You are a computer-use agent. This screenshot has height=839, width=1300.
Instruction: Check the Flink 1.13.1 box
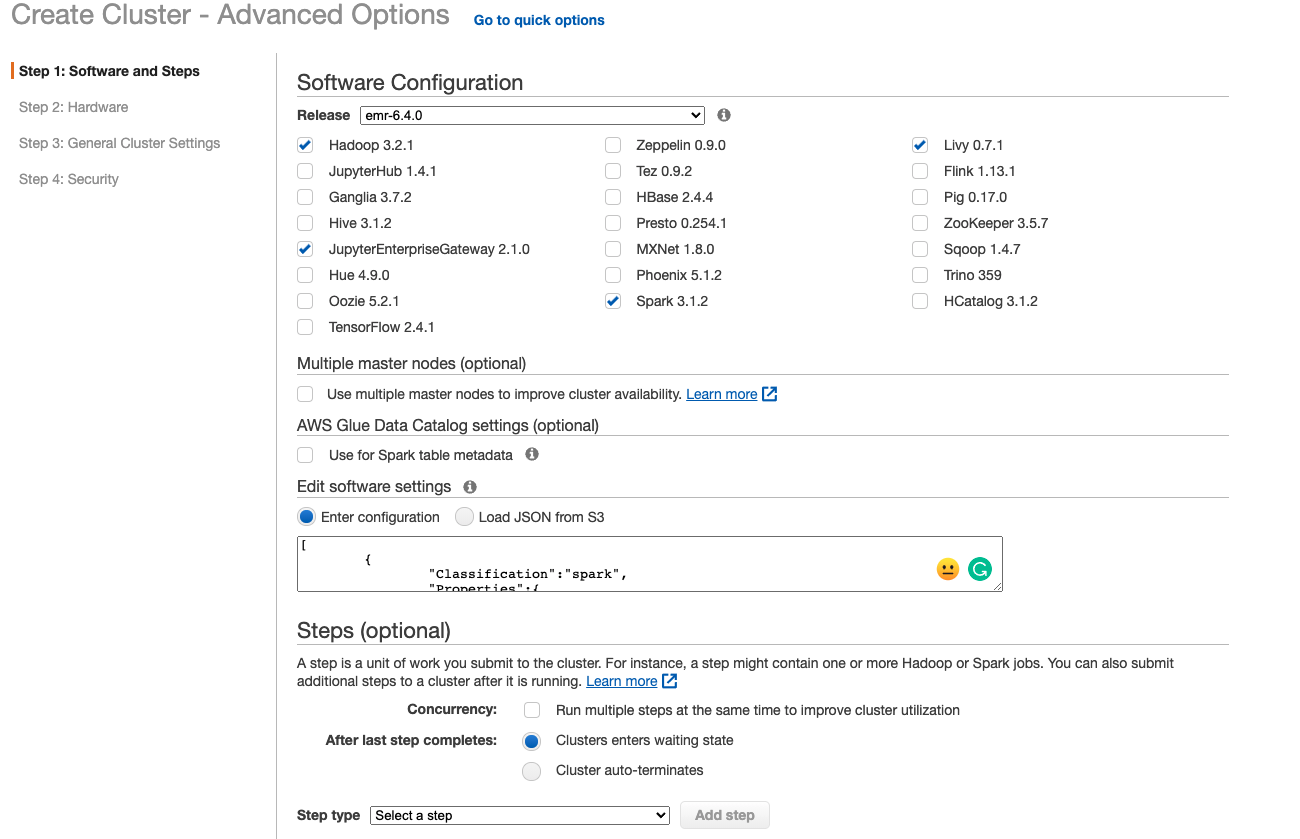(x=920, y=171)
